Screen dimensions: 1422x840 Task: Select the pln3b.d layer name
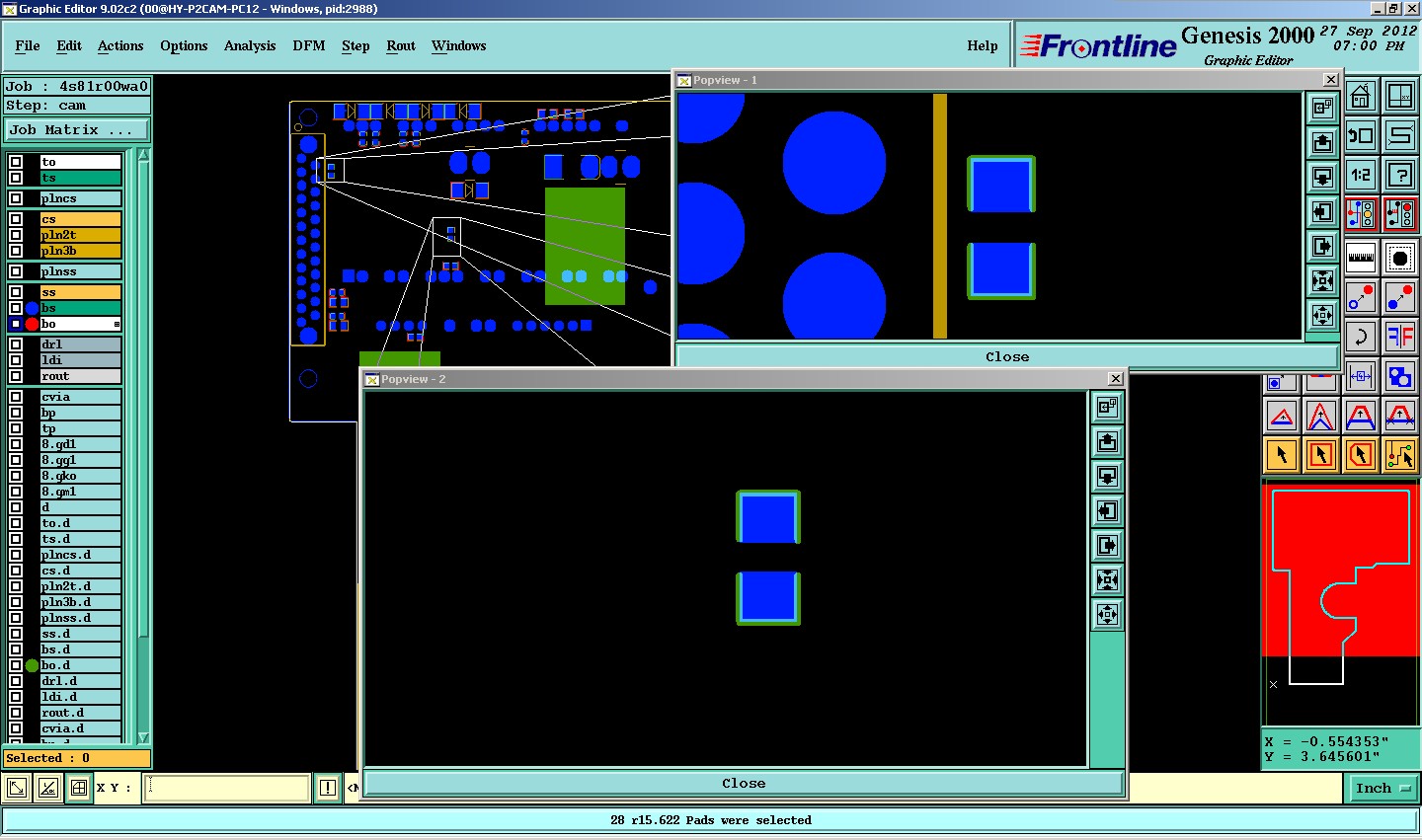coord(80,602)
